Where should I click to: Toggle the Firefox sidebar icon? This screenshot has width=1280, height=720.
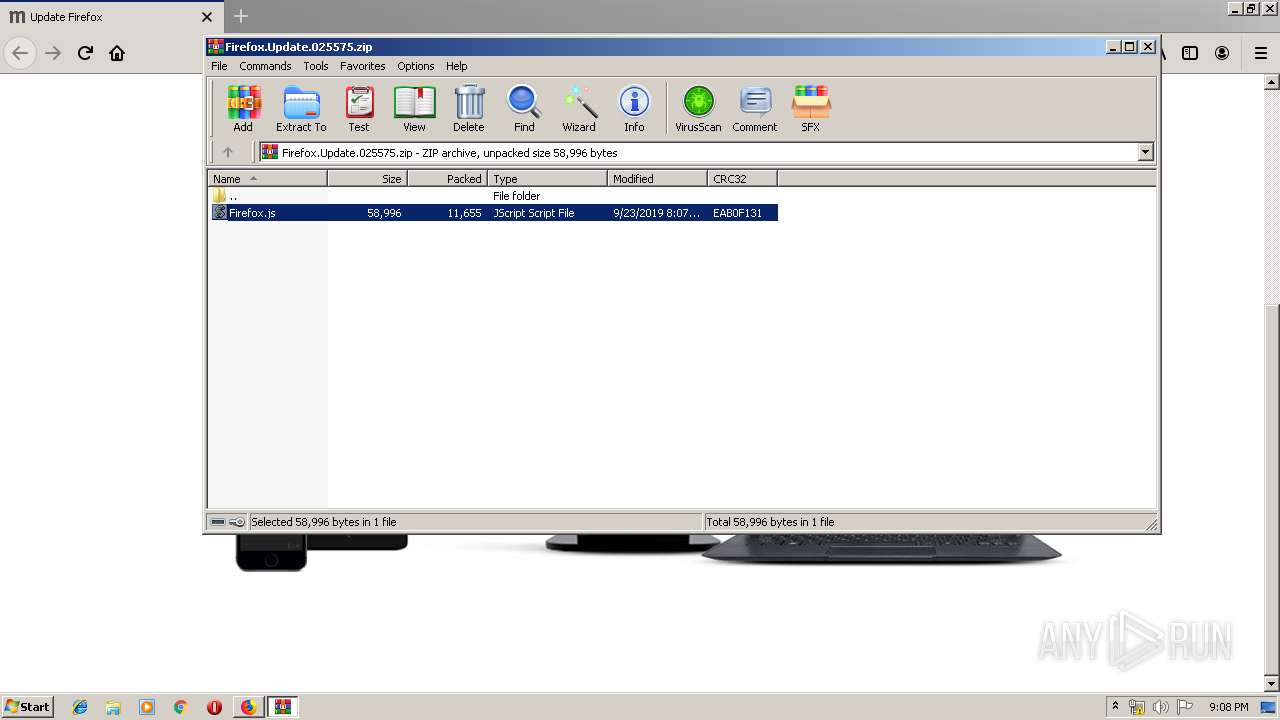(x=1190, y=53)
